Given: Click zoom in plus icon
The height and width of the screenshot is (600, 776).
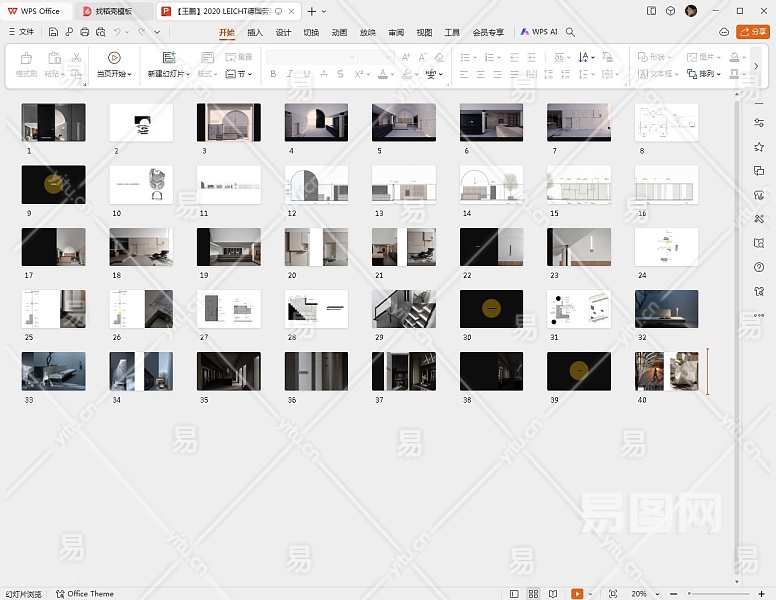Looking at the screenshot, I should (764, 594).
